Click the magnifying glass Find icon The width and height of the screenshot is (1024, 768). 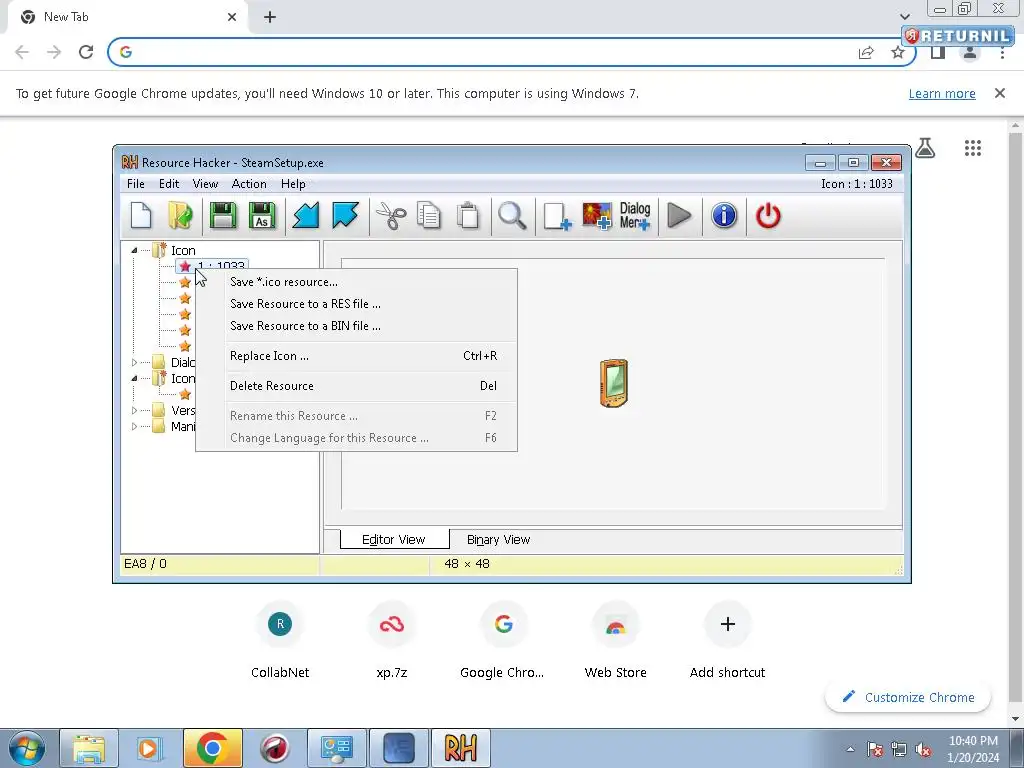point(512,216)
